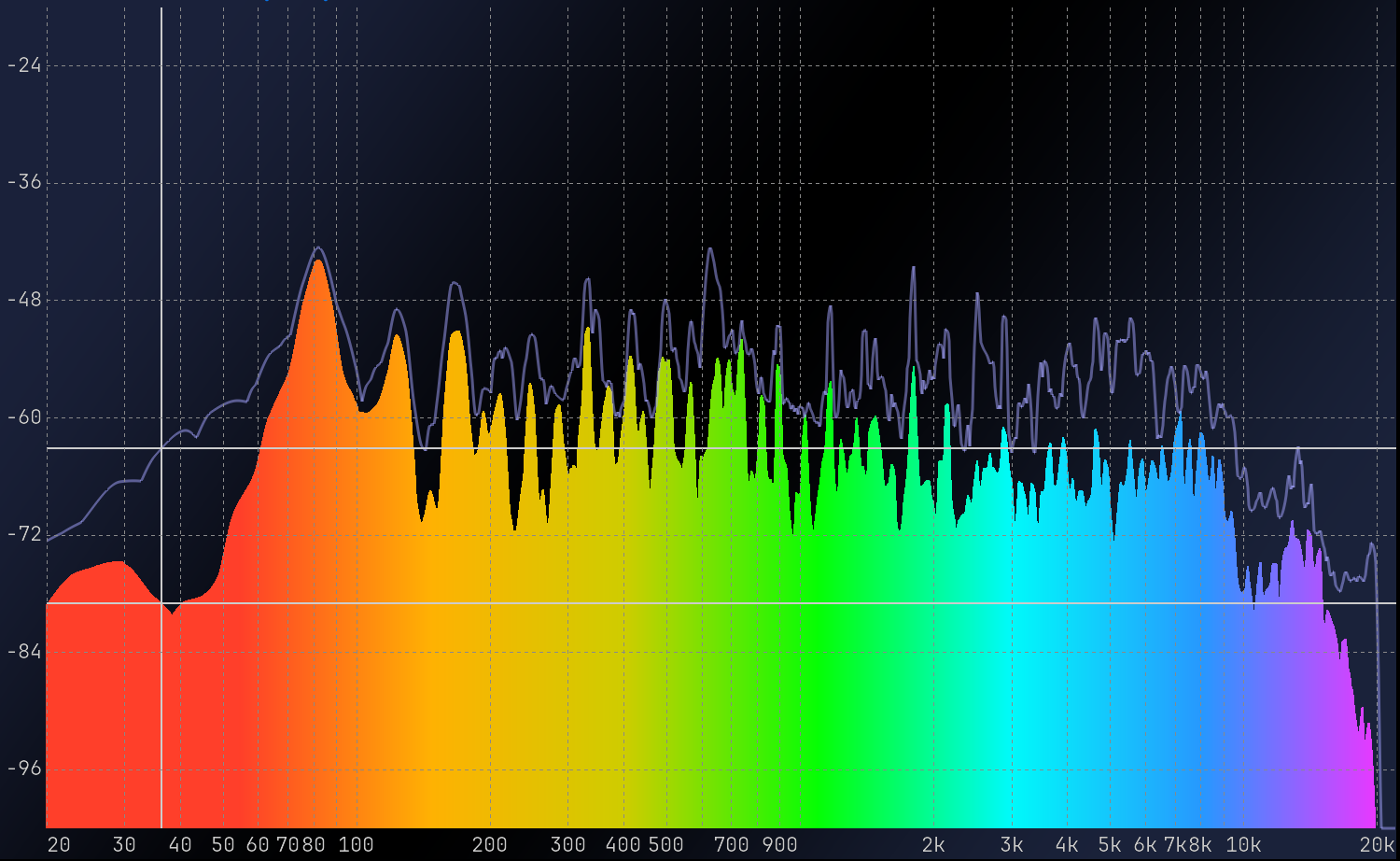Pick the 10k frequency axis label
Viewport: 1400px width, 861px height.
[1243, 845]
